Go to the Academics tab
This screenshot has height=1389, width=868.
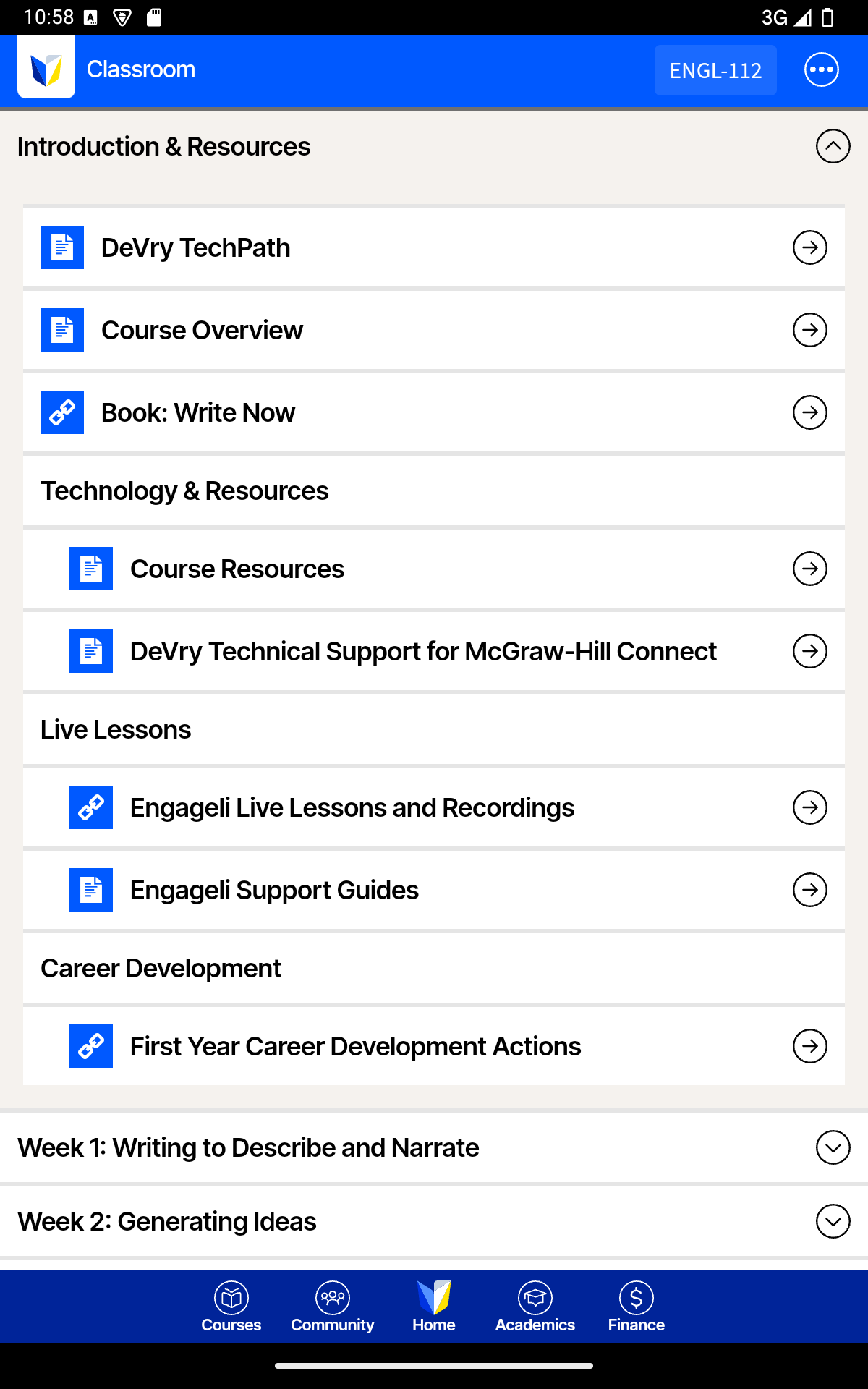click(535, 1307)
